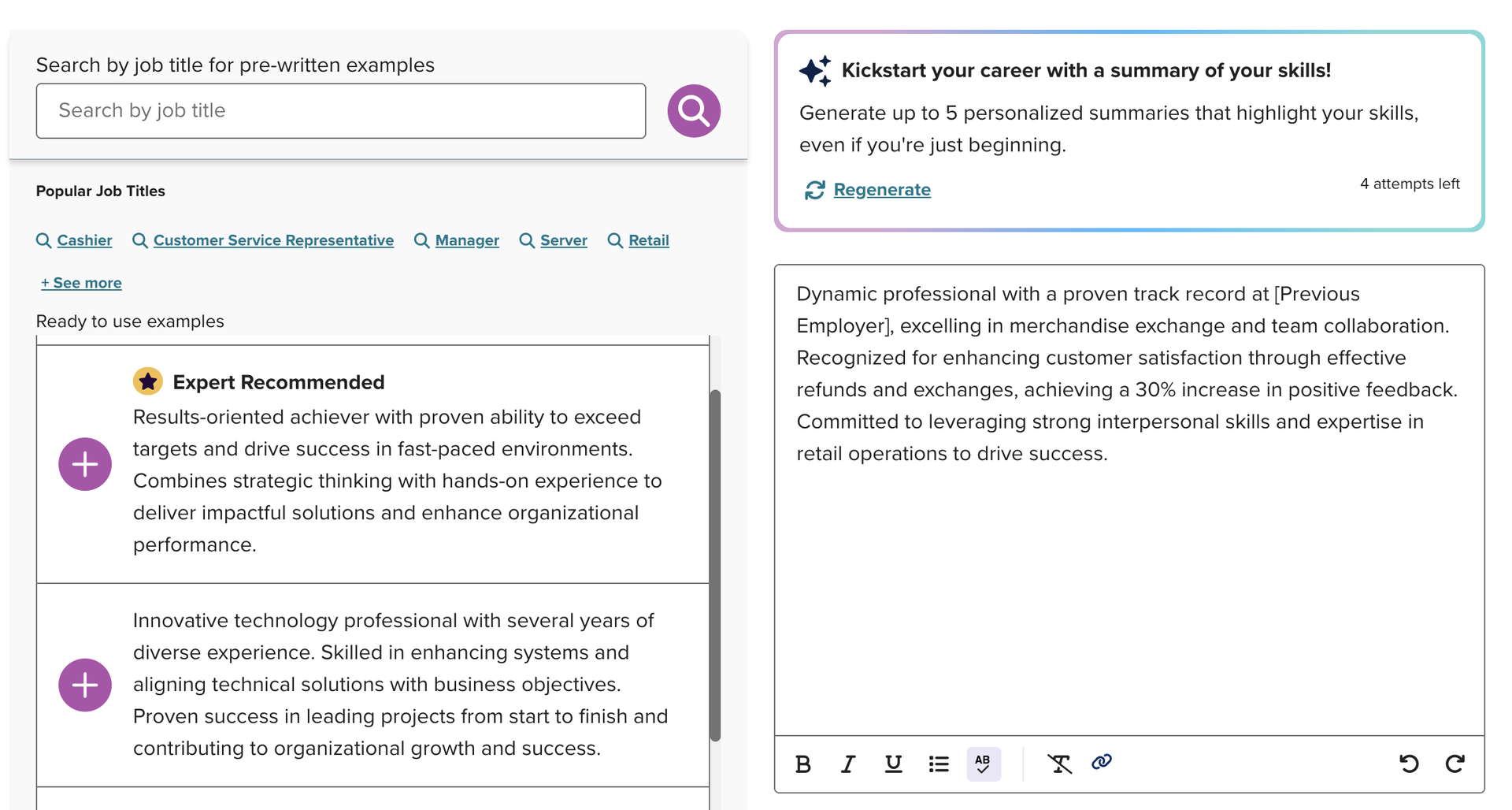Toggle bold formatting
1512x810 pixels.
[802, 764]
